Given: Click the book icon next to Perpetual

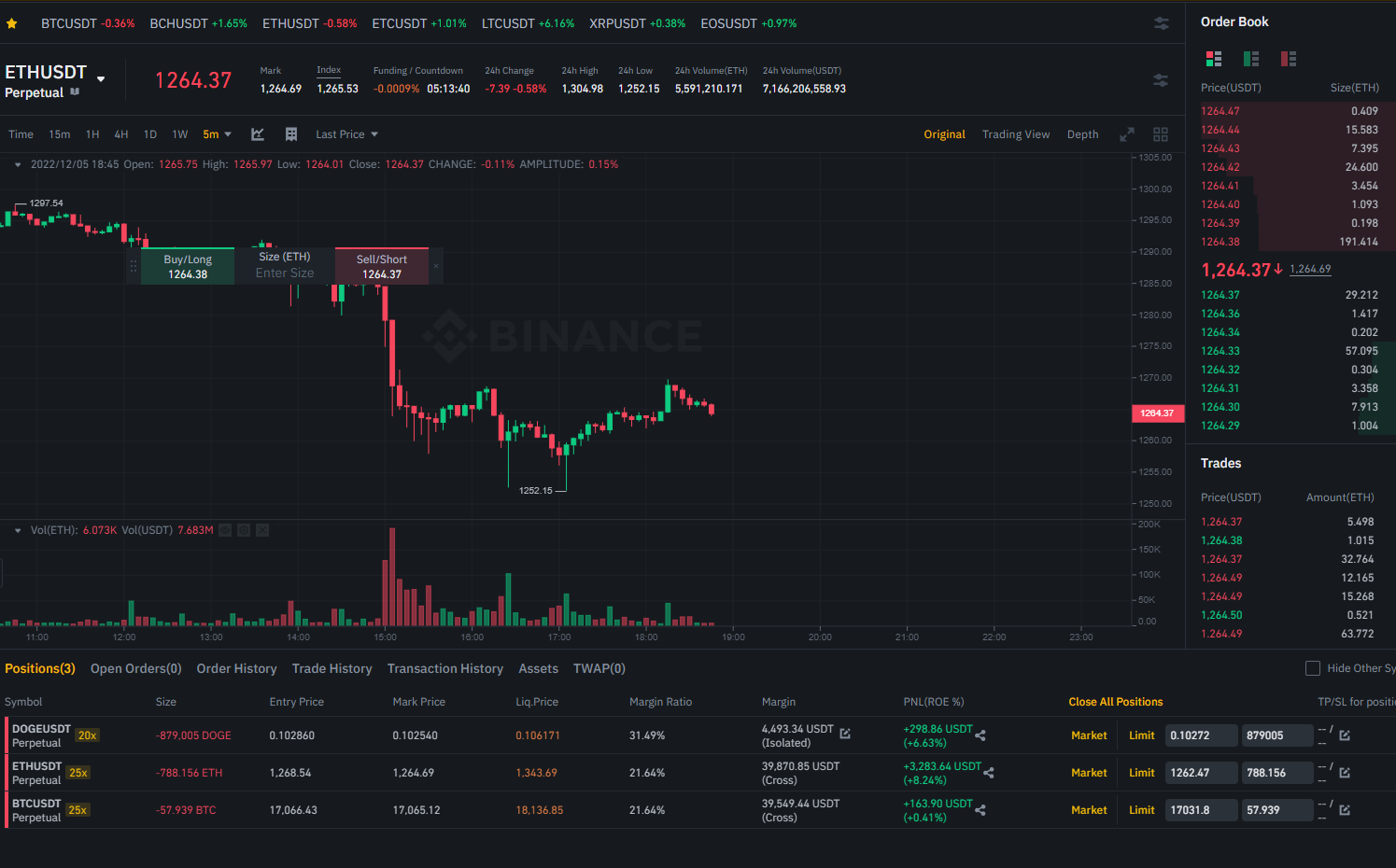Looking at the screenshot, I should coord(75,91).
